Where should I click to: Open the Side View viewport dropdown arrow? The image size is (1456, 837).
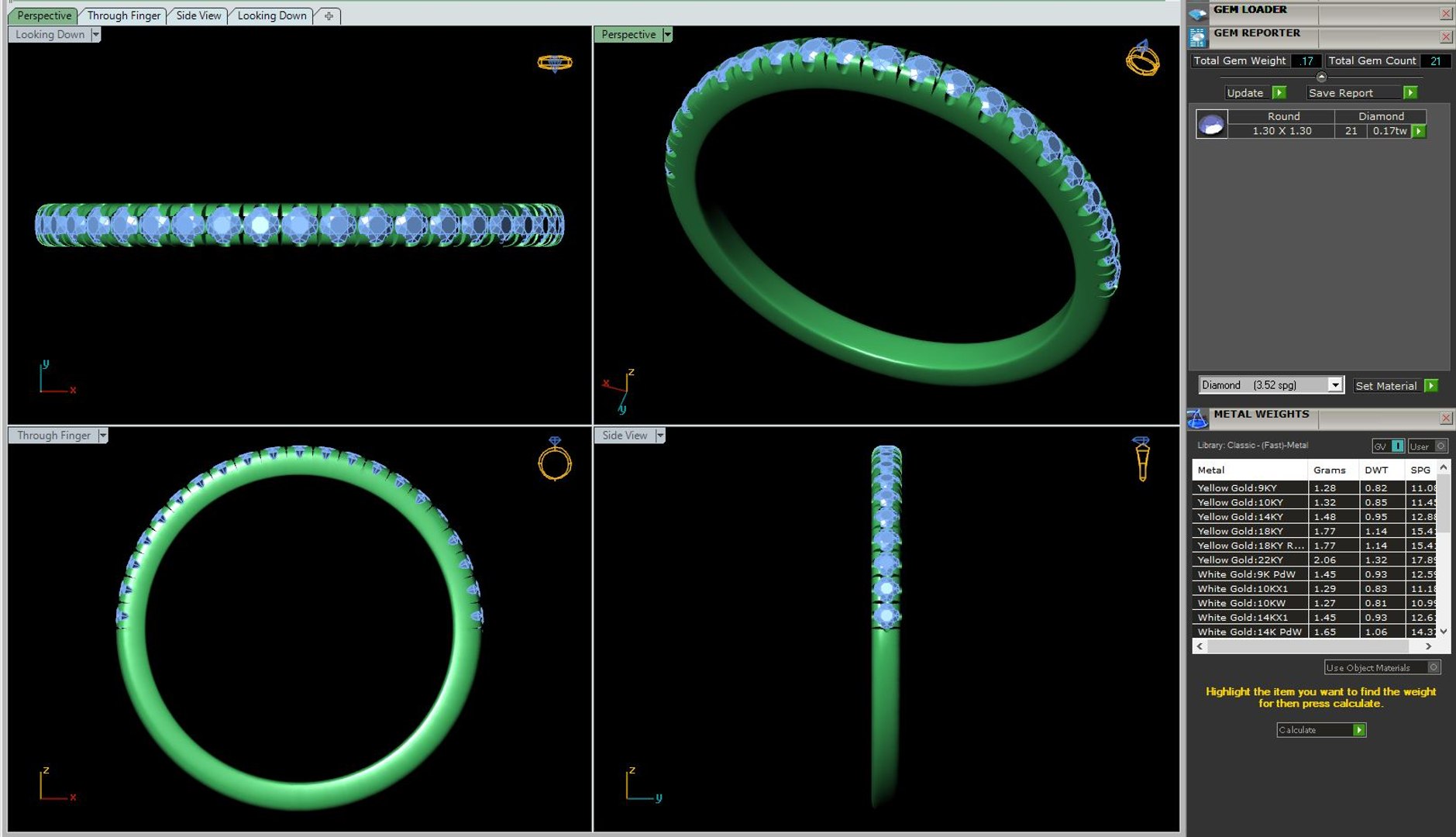pos(660,436)
